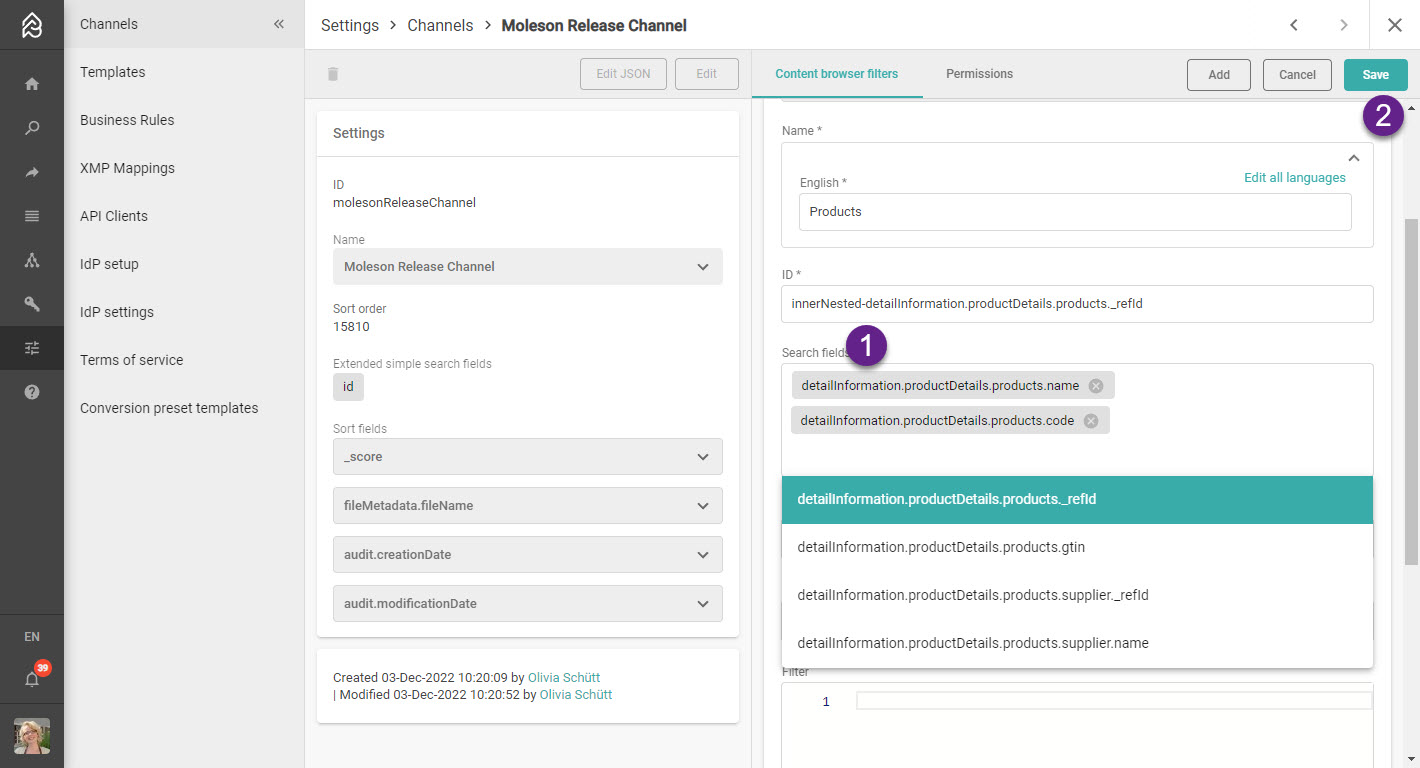The image size is (1420, 768).
Task: Click the ID input field
Action: (x=1076, y=304)
